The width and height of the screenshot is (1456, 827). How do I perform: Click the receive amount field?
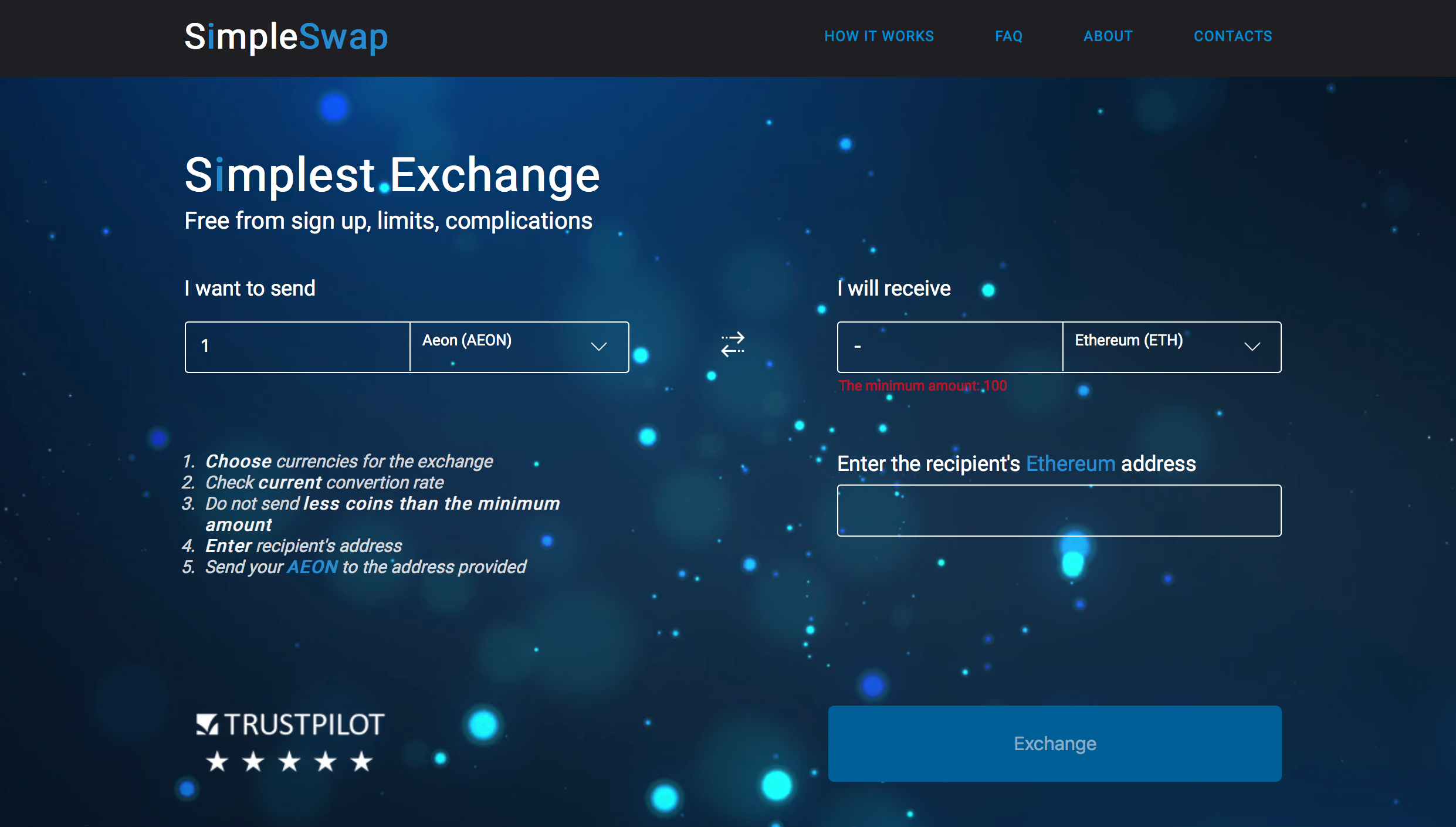point(950,347)
